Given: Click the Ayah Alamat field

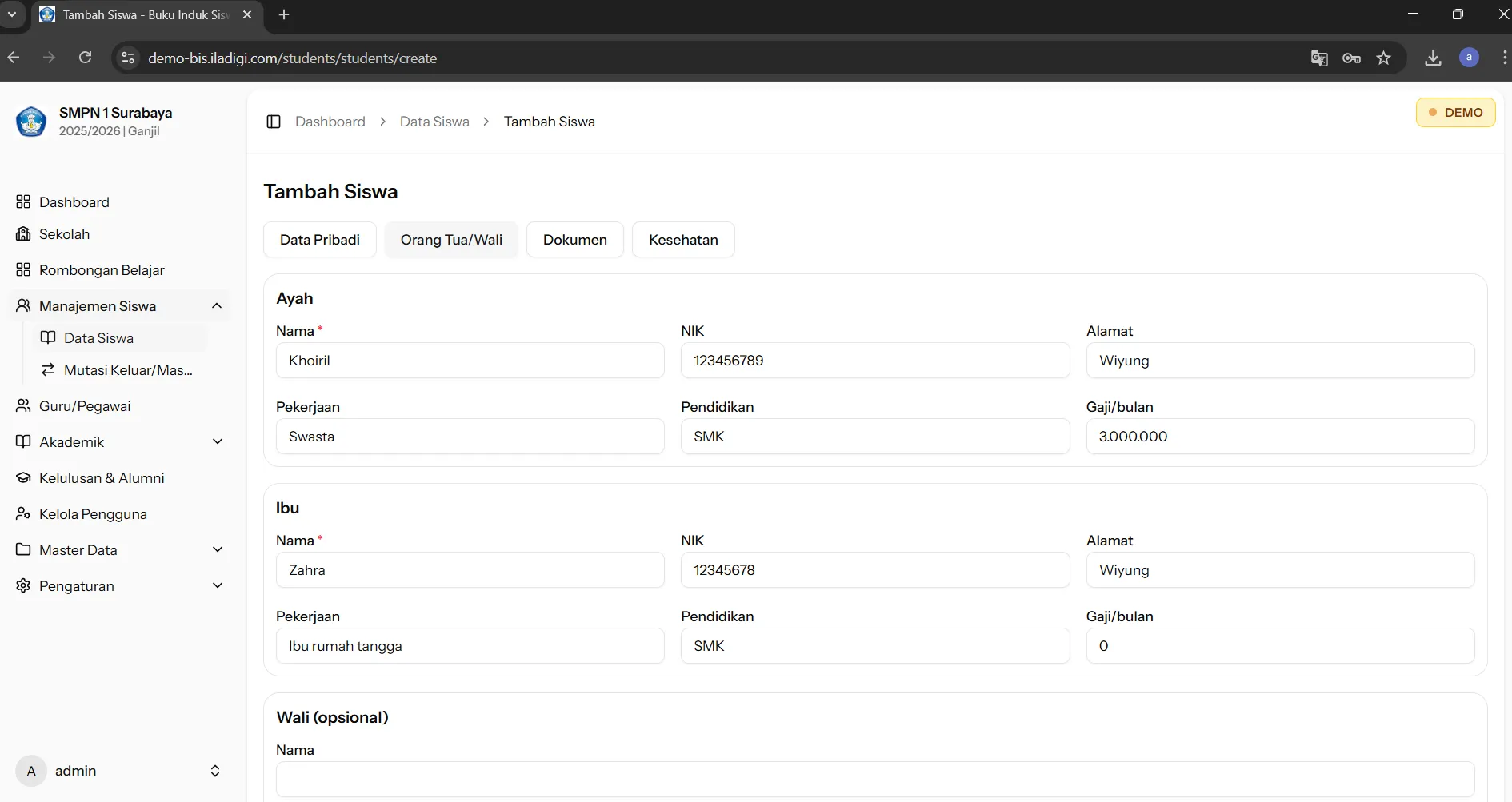Looking at the screenshot, I should (x=1280, y=361).
